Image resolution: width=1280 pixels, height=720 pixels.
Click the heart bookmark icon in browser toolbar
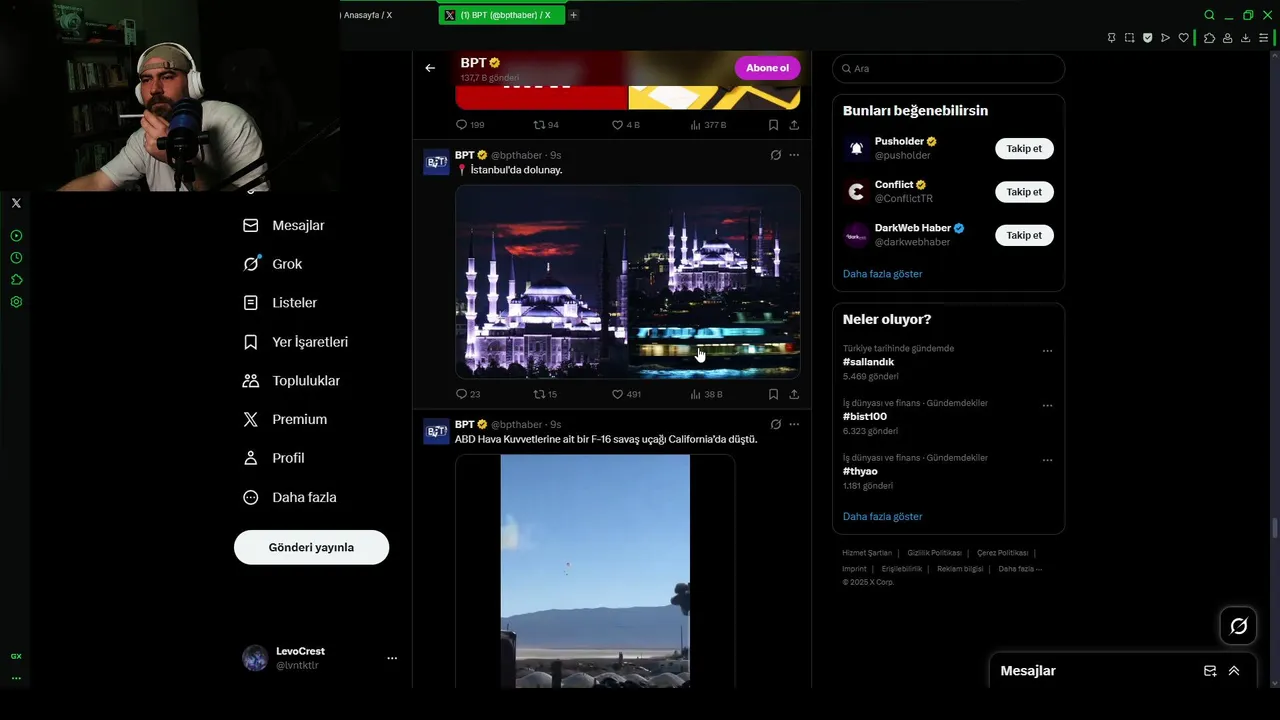pos(1183,38)
